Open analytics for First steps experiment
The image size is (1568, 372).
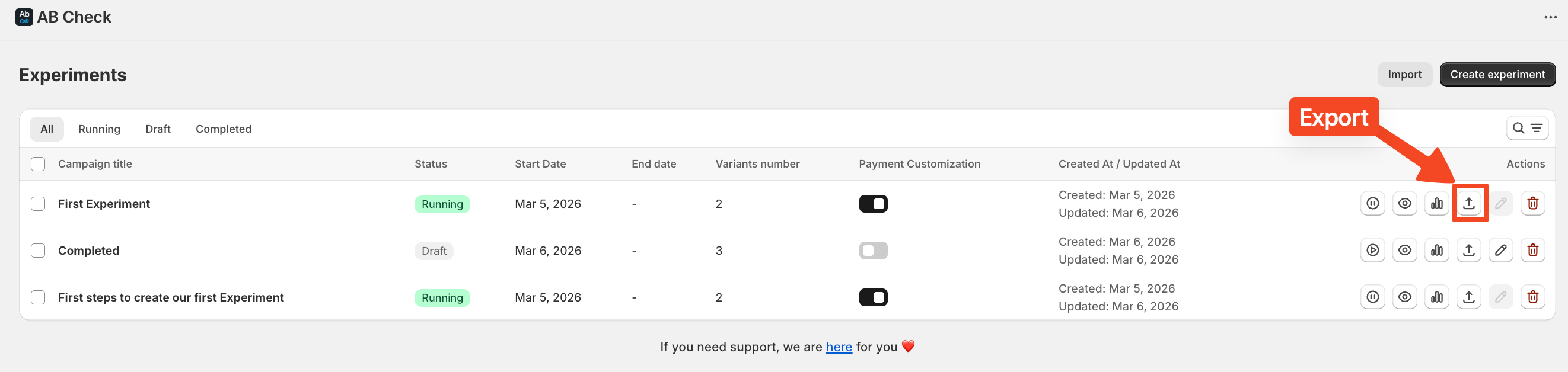pyautogui.click(x=1436, y=297)
